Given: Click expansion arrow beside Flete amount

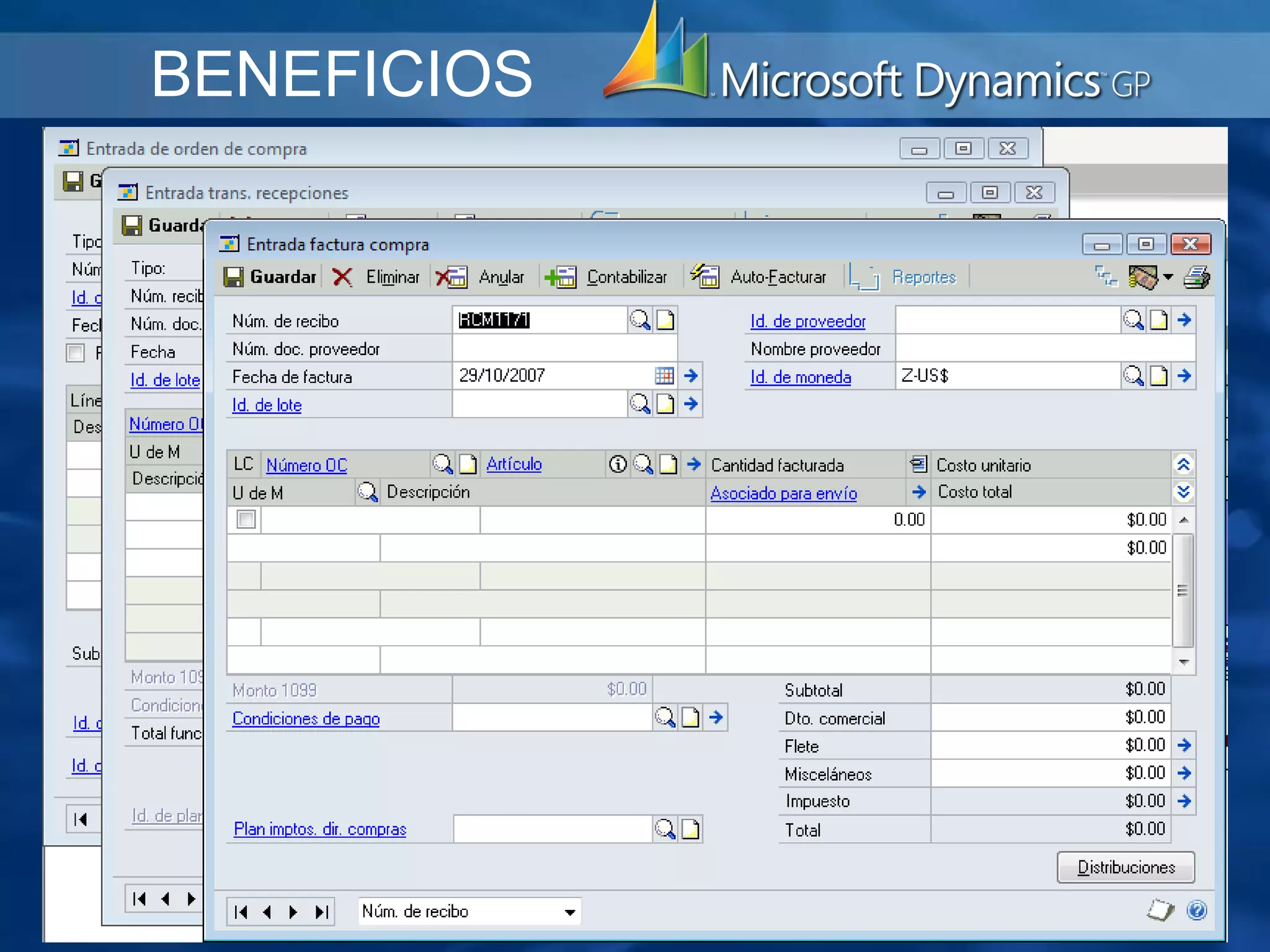Looking at the screenshot, I should (x=1184, y=745).
